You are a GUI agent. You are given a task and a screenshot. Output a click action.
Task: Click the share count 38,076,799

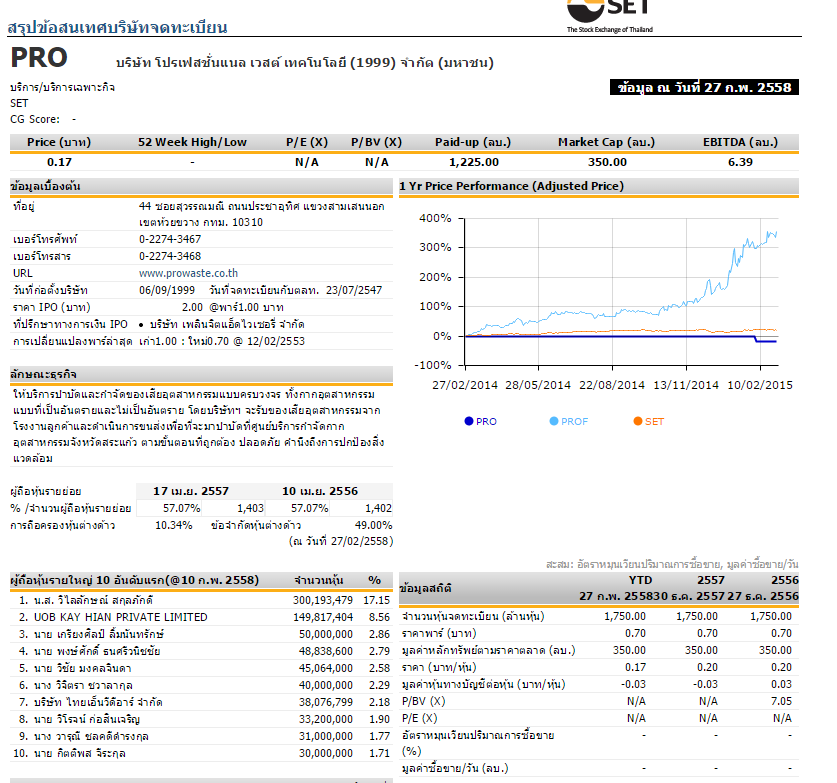coord(326,702)
